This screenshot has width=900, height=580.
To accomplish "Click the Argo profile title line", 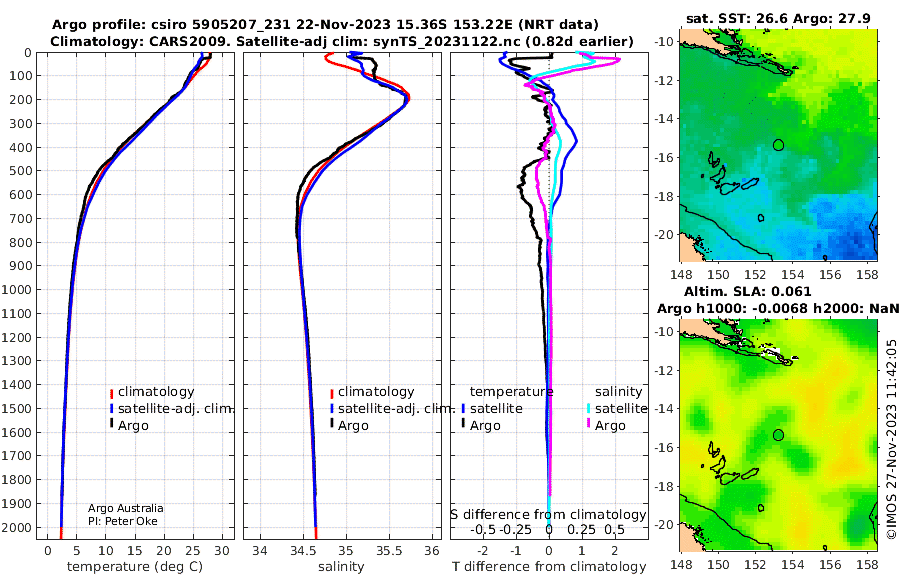I will pyautogui.click(x=325, y=25).
